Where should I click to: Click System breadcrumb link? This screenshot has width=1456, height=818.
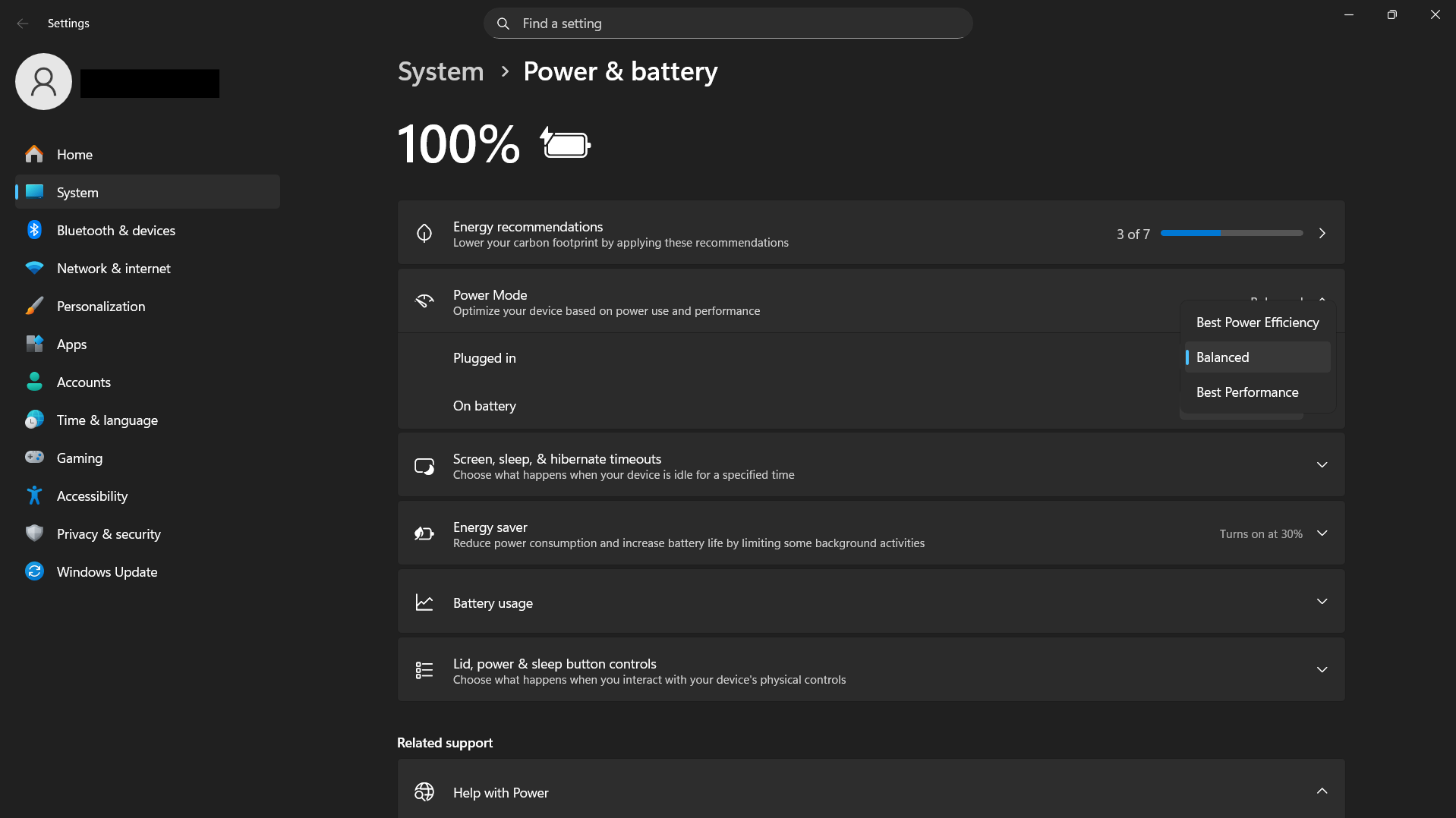pyautogui.click(x=440, y=71)
